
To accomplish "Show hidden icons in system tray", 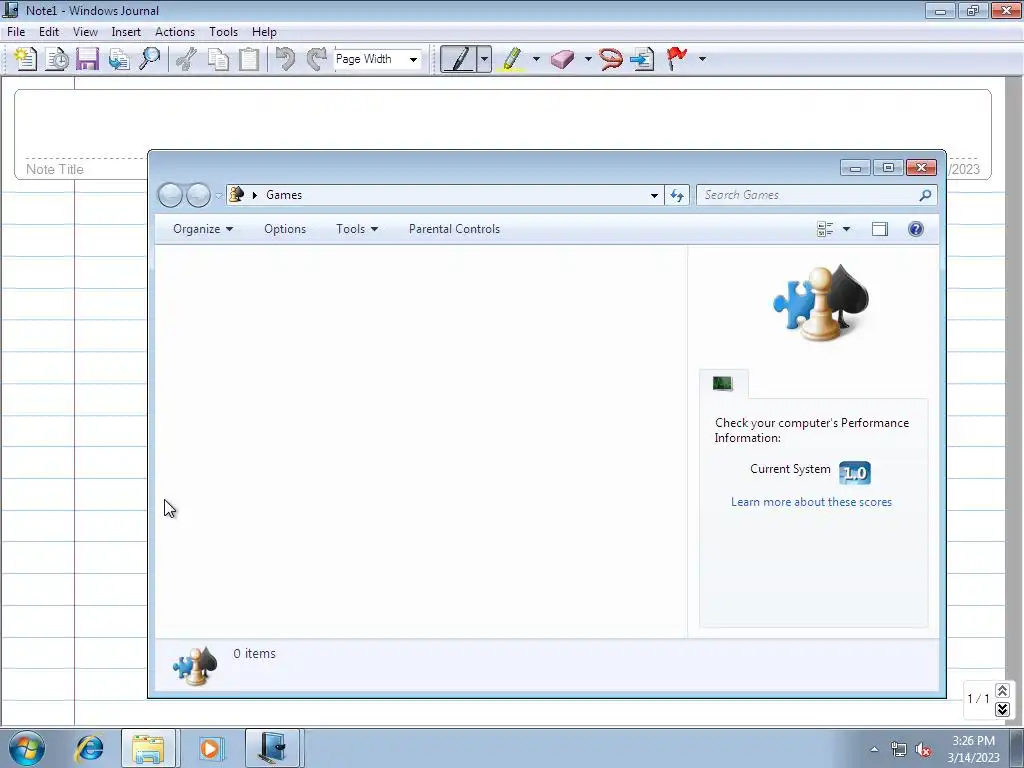I will (x=874, y=749).
